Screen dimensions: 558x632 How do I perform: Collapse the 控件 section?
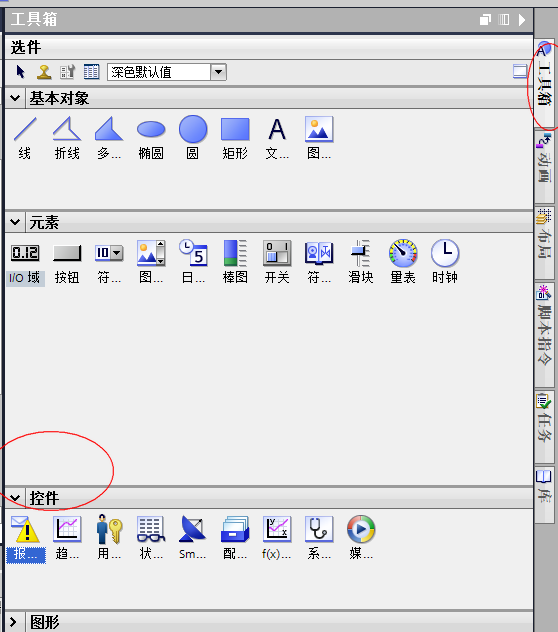pos(15,498)
